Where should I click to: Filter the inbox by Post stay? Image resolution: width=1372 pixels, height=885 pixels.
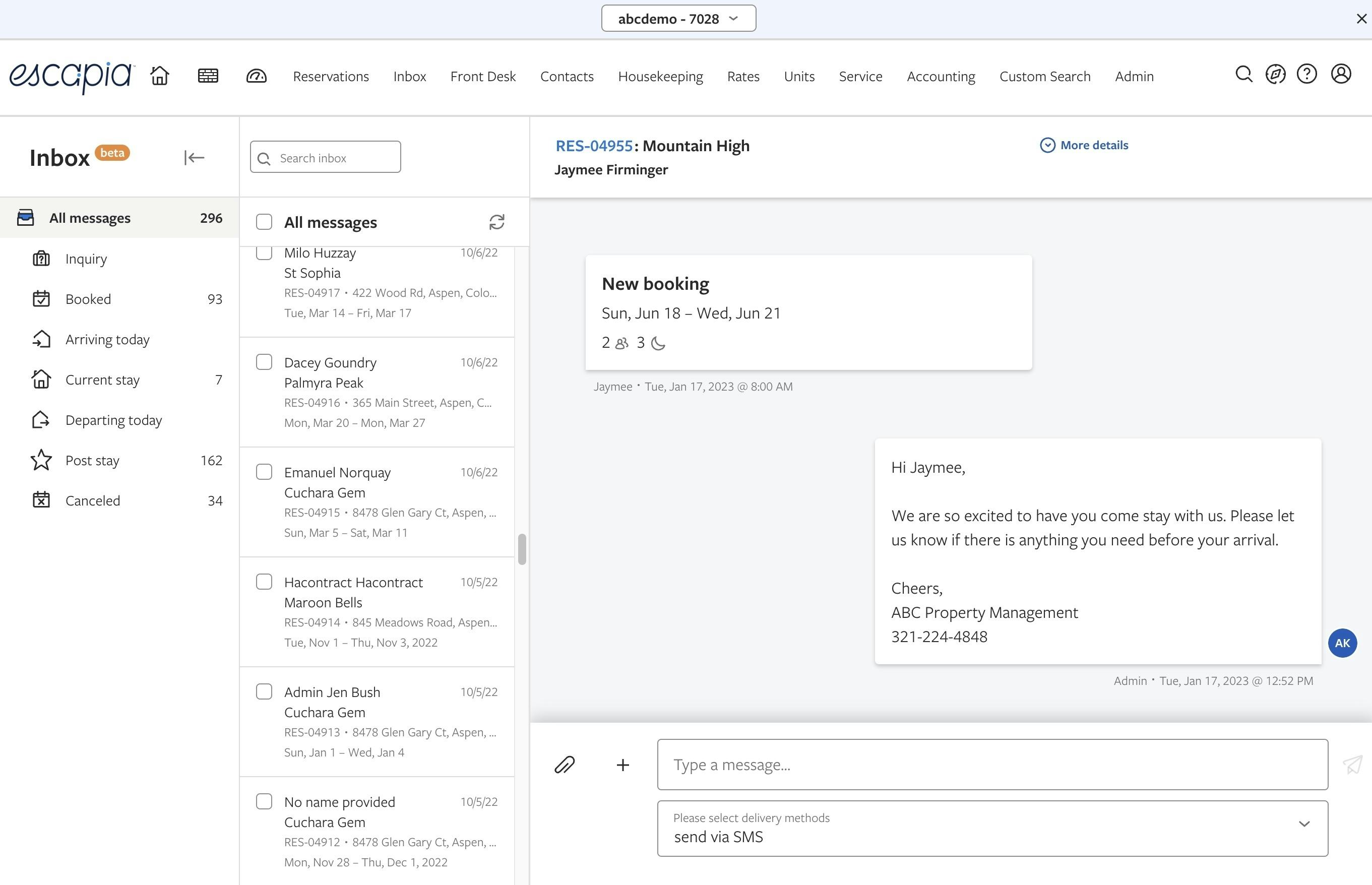[x=93, y=460]
